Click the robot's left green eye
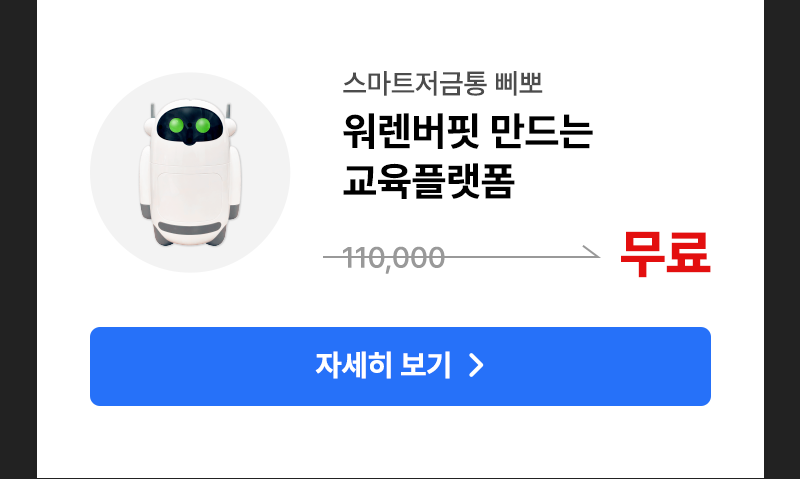Image resolution: width=800 pixels, height=479 pixels. tap(177, 125)
